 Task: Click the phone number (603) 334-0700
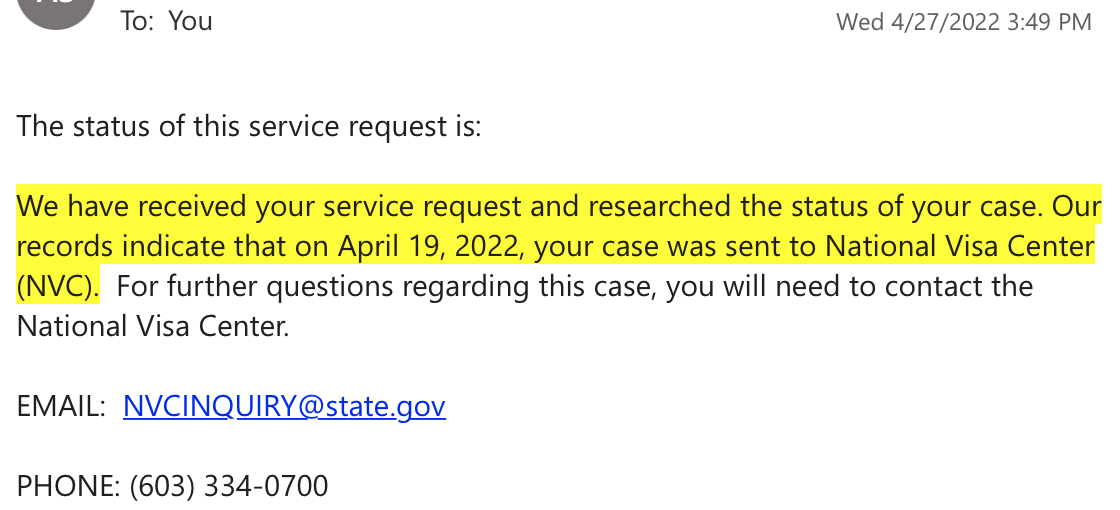pos(229,486)
